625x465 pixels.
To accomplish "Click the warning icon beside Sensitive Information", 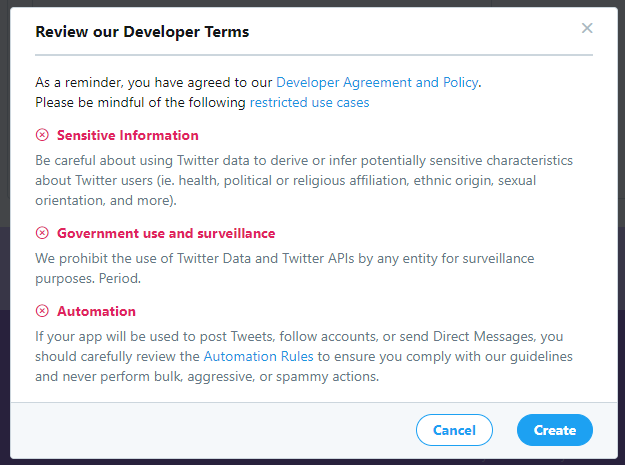I will coord(42,135).
